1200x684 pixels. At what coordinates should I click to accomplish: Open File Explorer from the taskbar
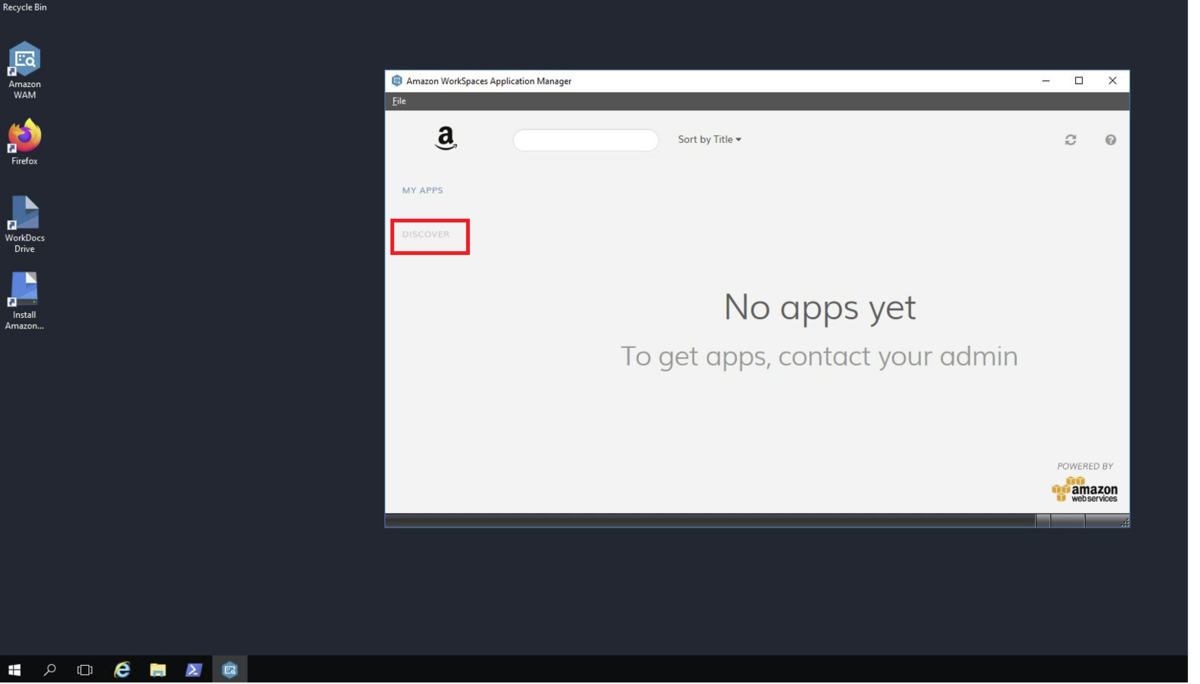point(158,670)
